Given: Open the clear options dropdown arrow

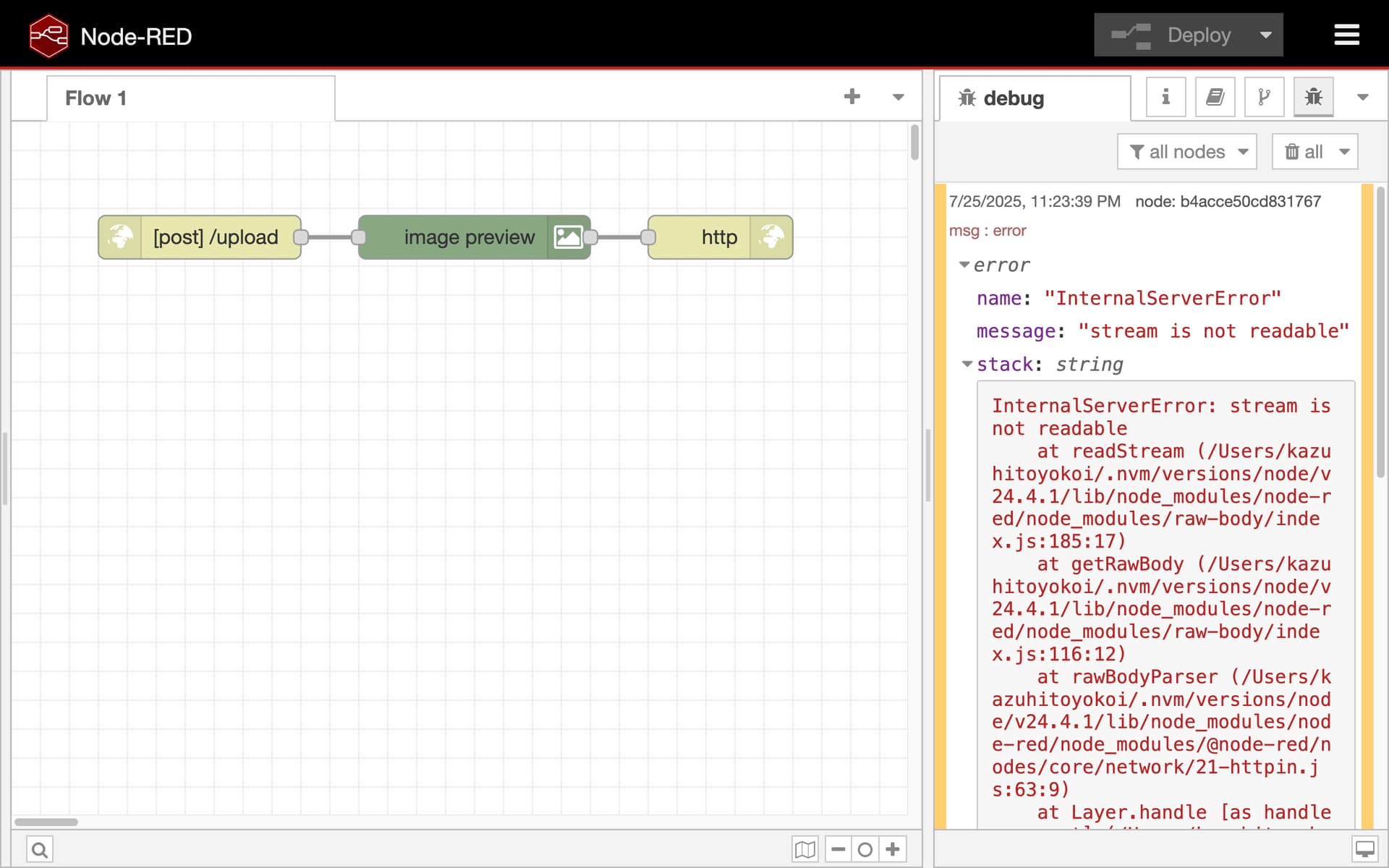Looking at the screenshot, I should pos(1344,151).
